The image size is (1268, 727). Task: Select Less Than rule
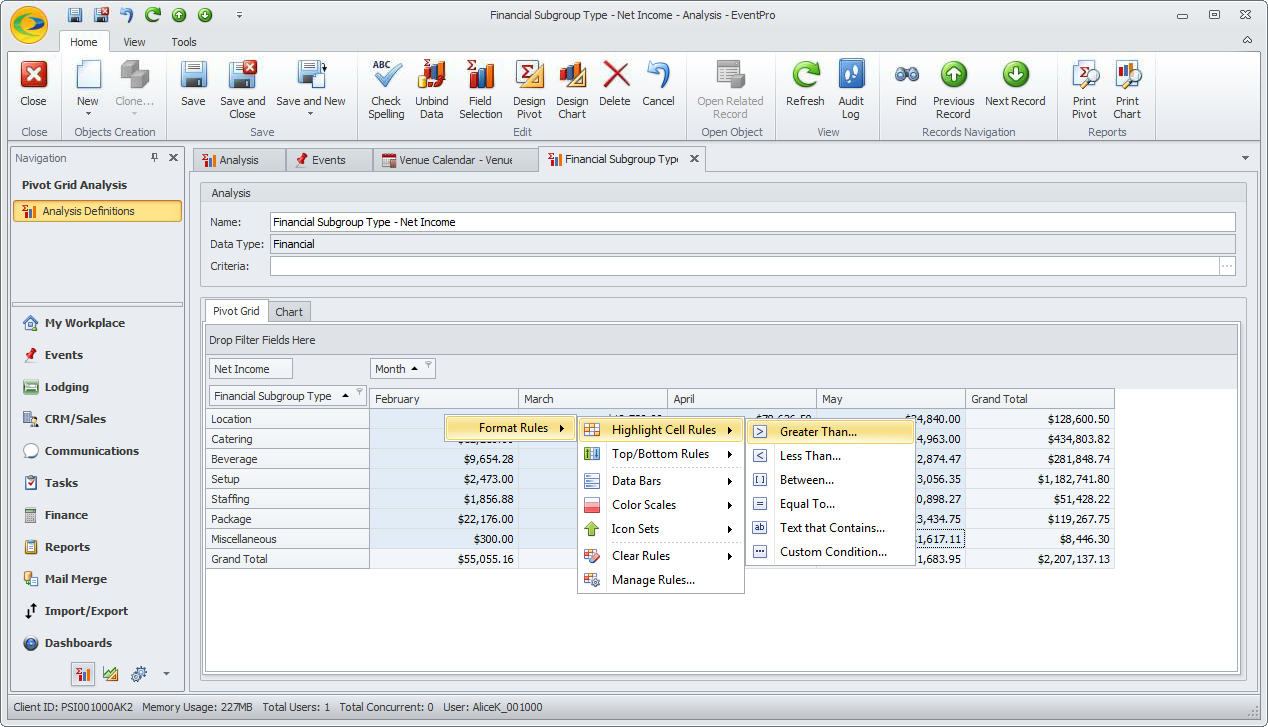tap(830, 456)
